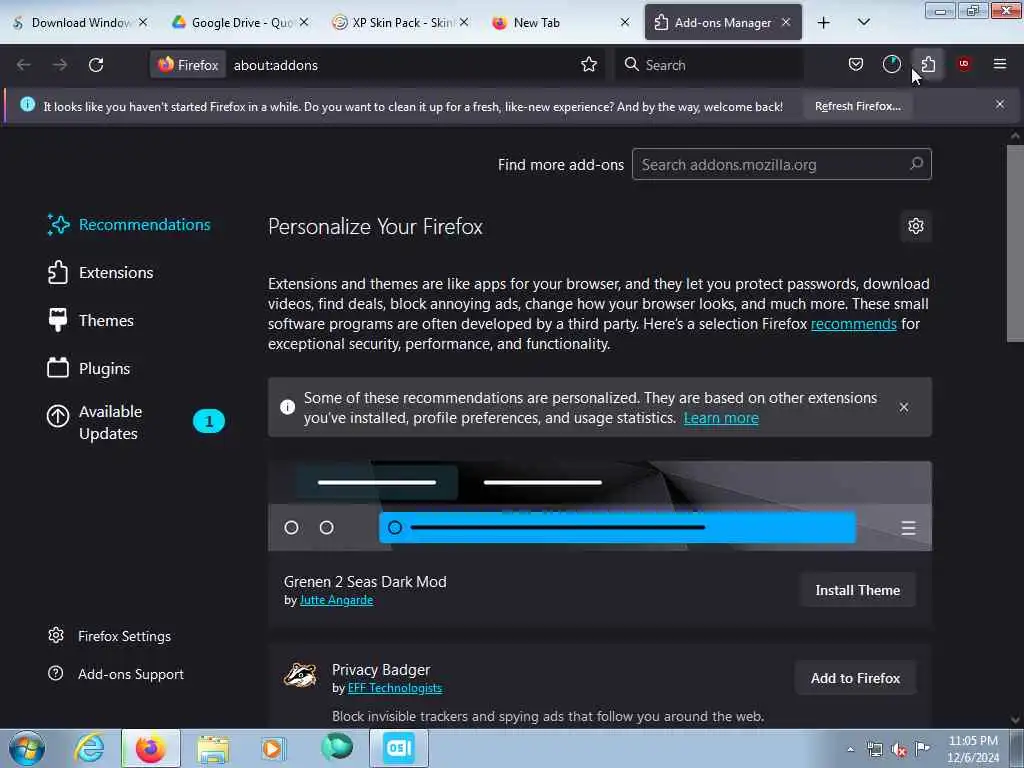This screenshot has height=768, width=1024.
Task: Close the Download Windows tab
Action: point(143,22)
